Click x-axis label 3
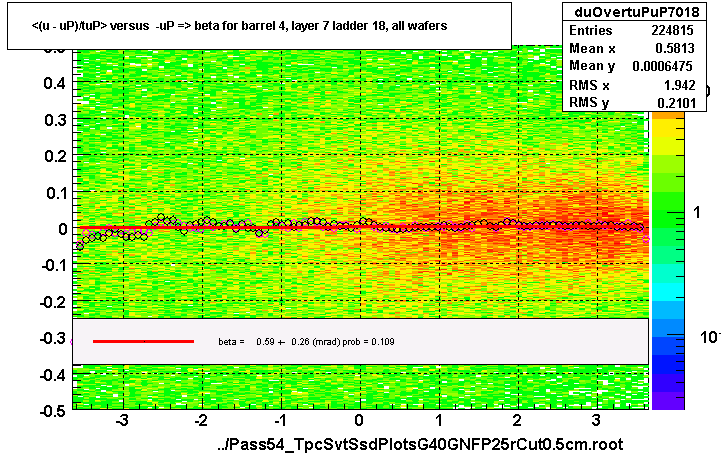The image size is (721, 455). (x=596, y=421)
